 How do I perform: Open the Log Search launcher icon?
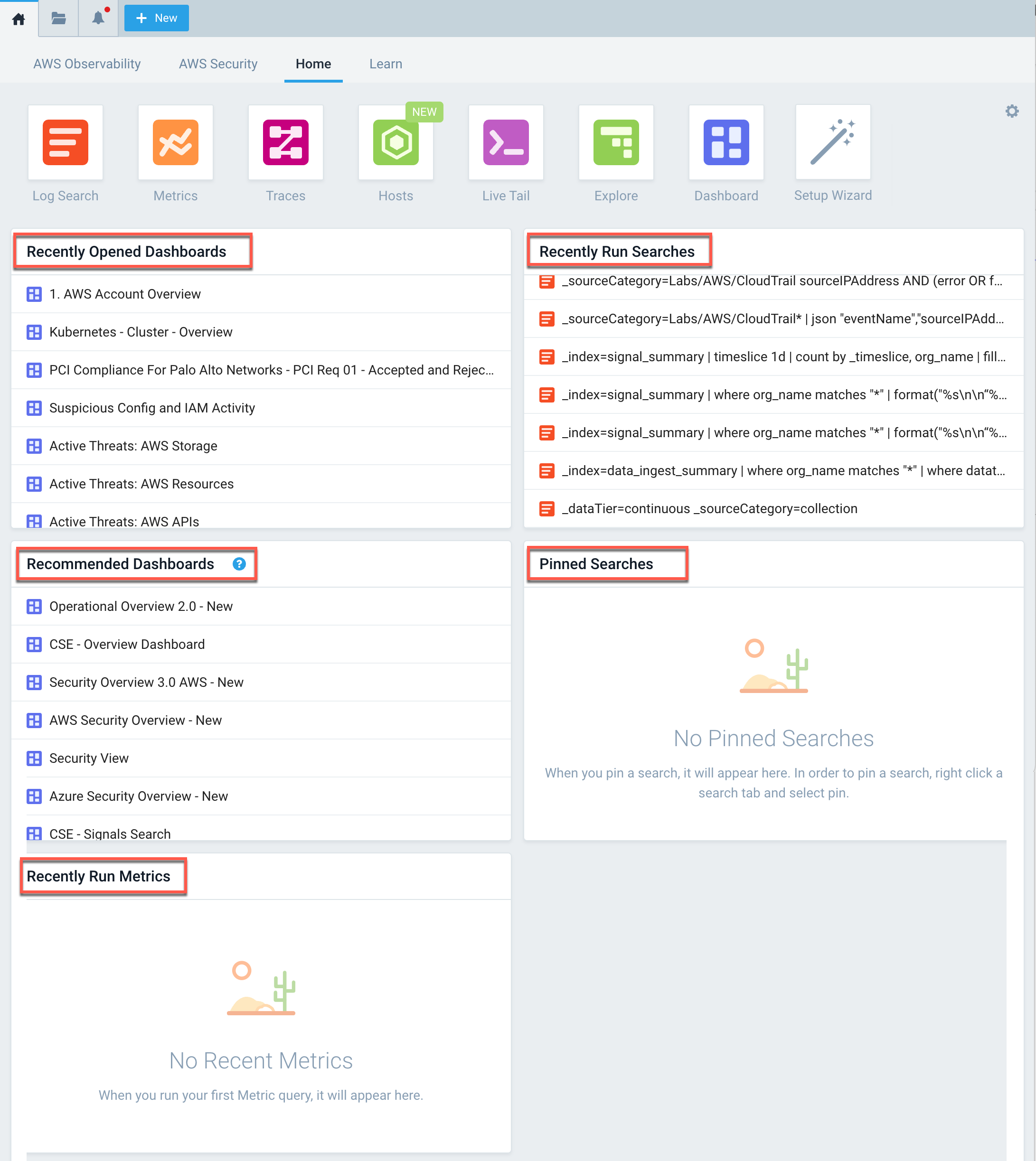pyautogui.click(x=66, y=142)
